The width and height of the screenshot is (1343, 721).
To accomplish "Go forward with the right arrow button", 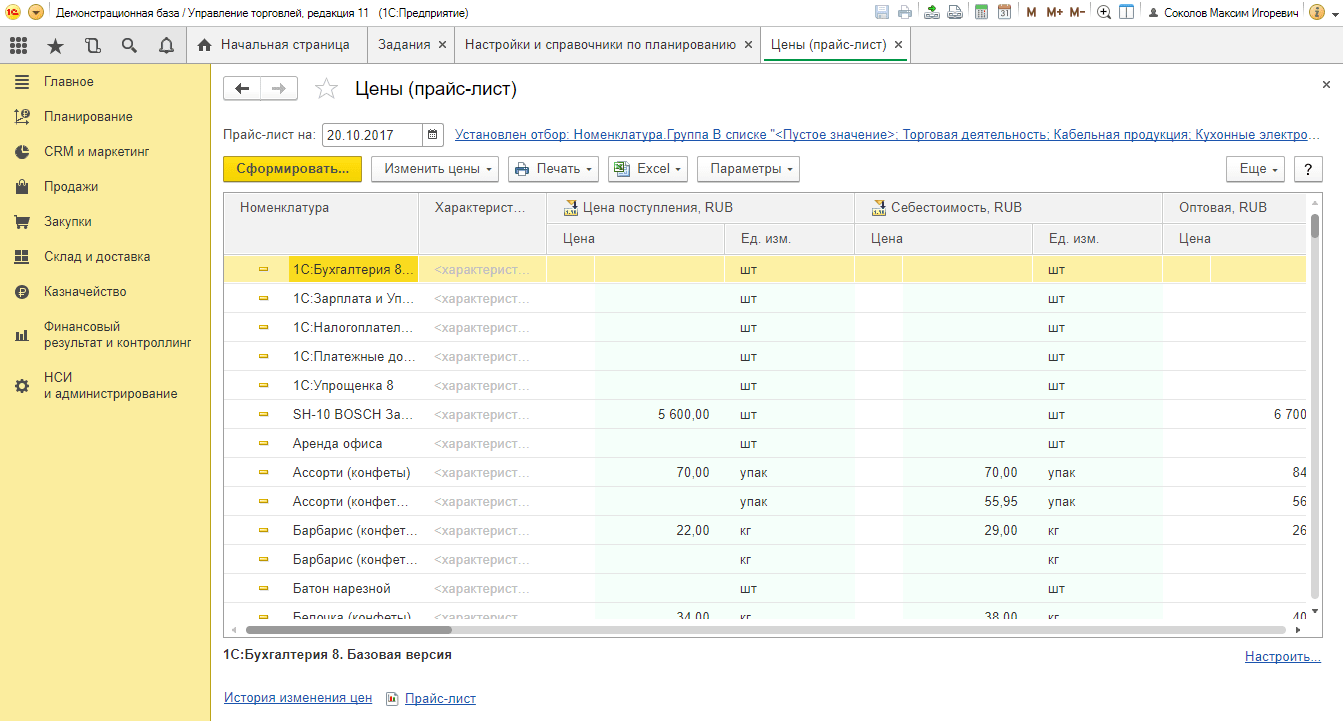I will (279, 89).
